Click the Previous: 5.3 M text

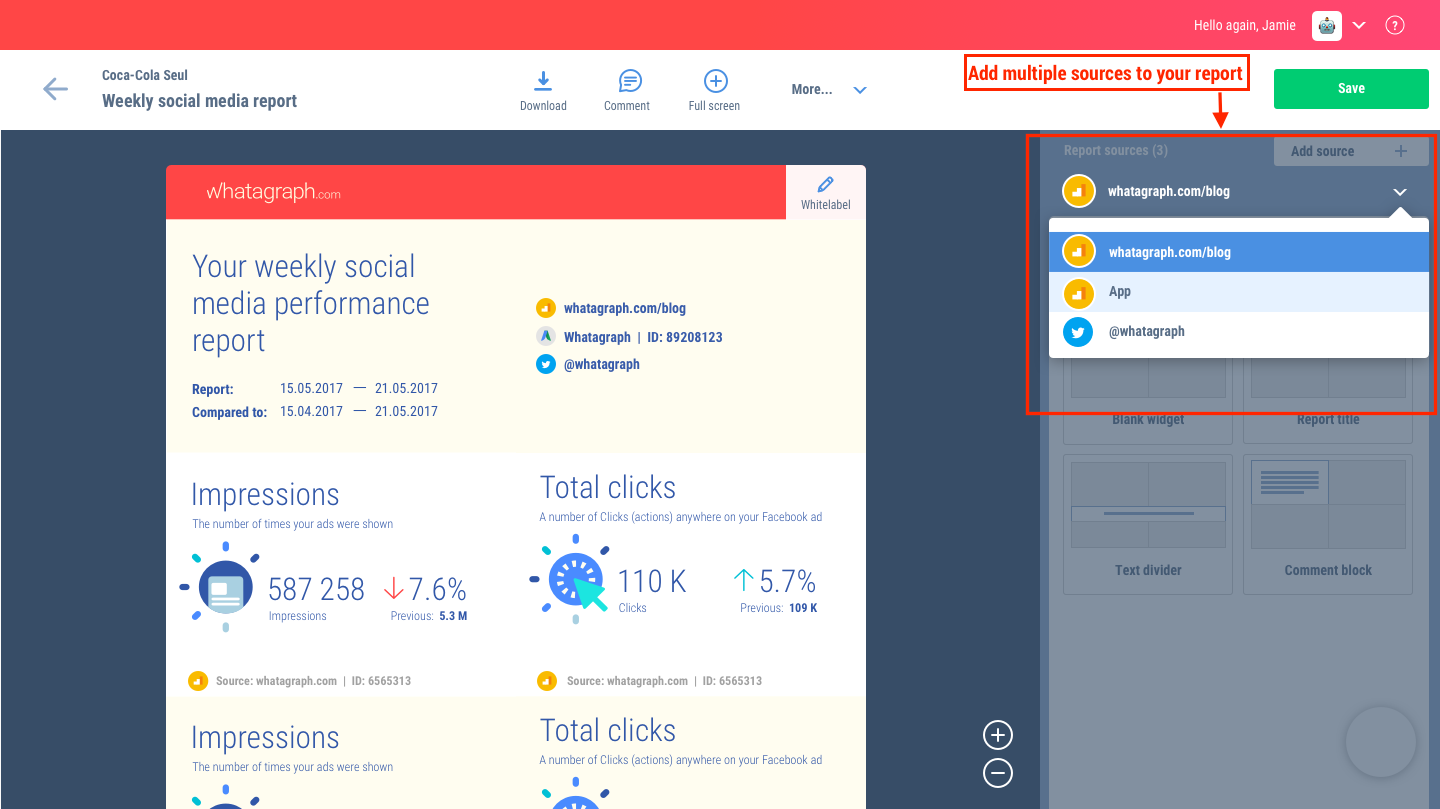[429, 616]
